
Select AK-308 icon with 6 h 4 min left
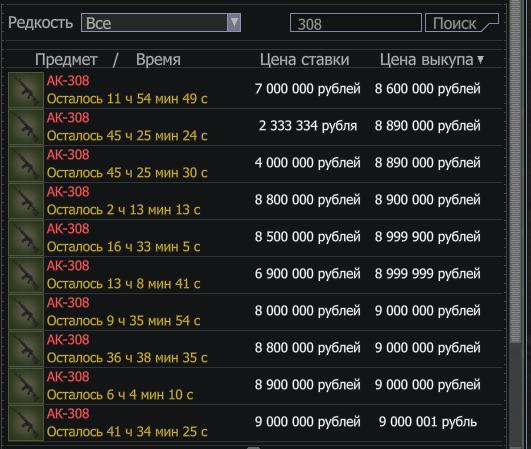pos(26,386)
